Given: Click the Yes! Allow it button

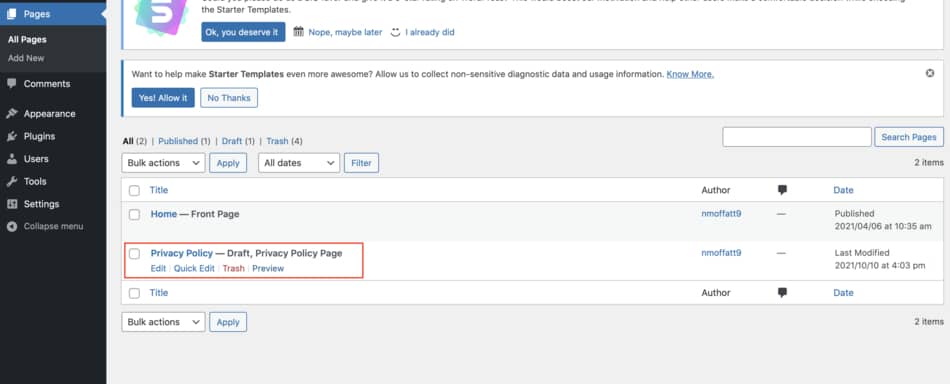Looking at the screenshot, I should tap(163, 98).
